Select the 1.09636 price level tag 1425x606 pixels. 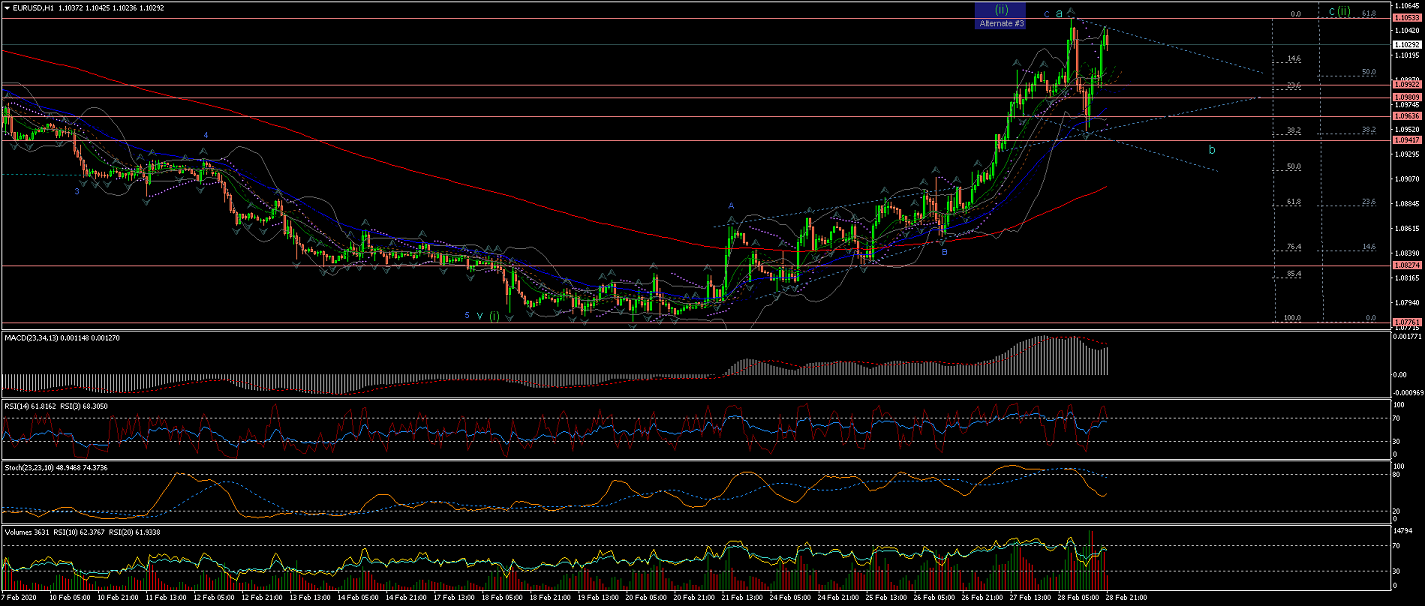(x=1407, y=116)
